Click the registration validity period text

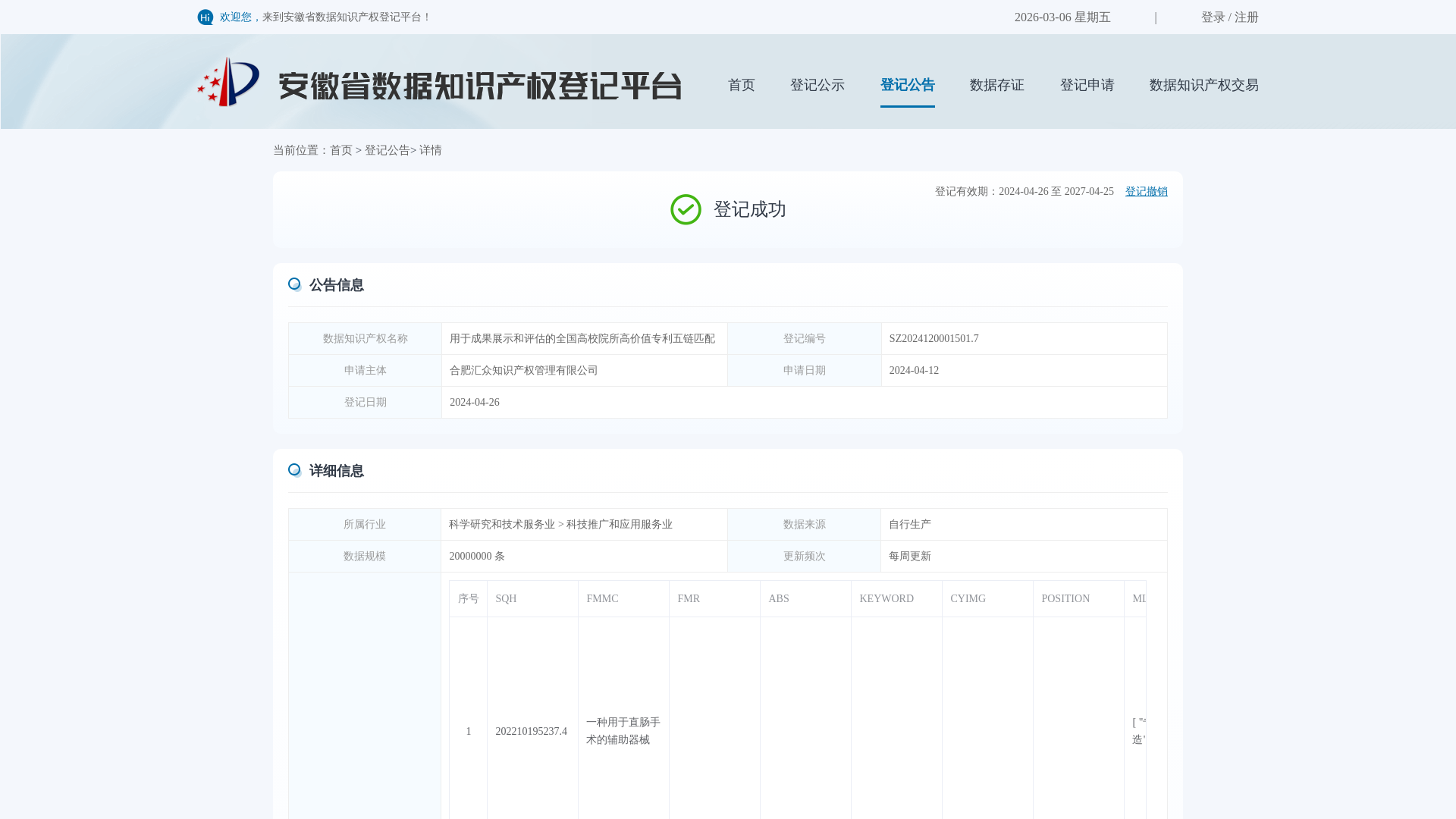pyautogui.click(x=1024, y=192)
